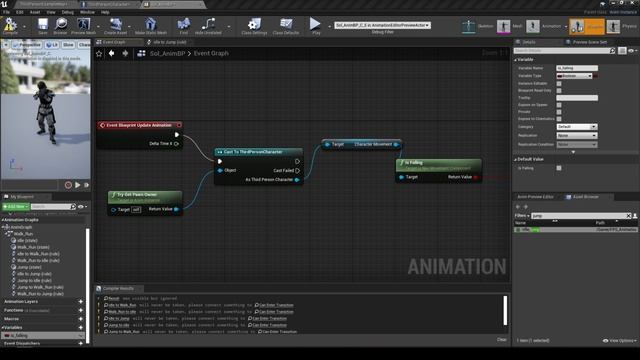
Task: Click Variable Name input field
Action: coord(577,68)
